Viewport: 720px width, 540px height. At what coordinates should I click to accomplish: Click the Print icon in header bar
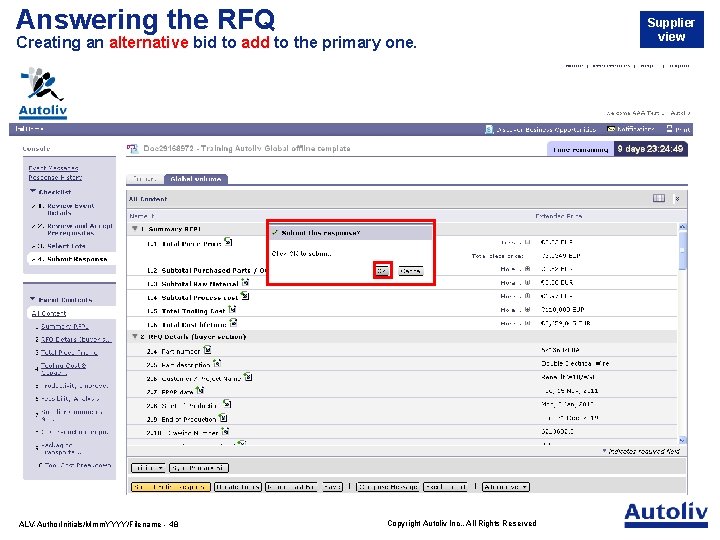(669, 129)
